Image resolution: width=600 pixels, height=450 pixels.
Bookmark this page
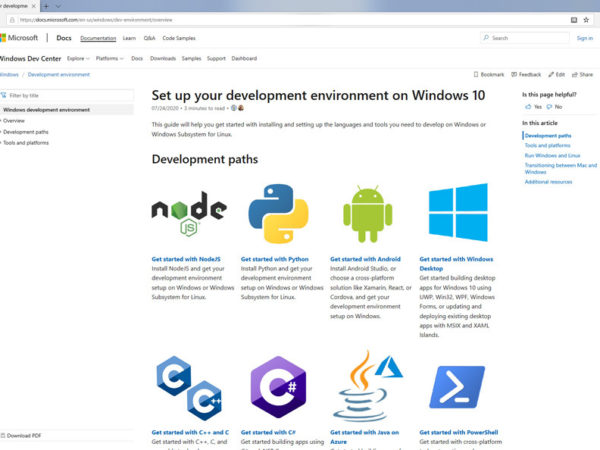[x=489, y=74]
